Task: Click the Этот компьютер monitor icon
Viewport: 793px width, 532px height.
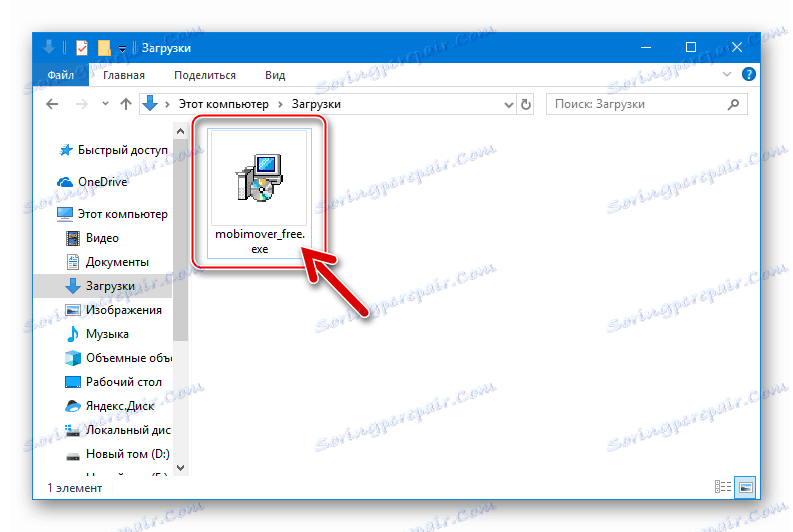Action: coord(65,214)
